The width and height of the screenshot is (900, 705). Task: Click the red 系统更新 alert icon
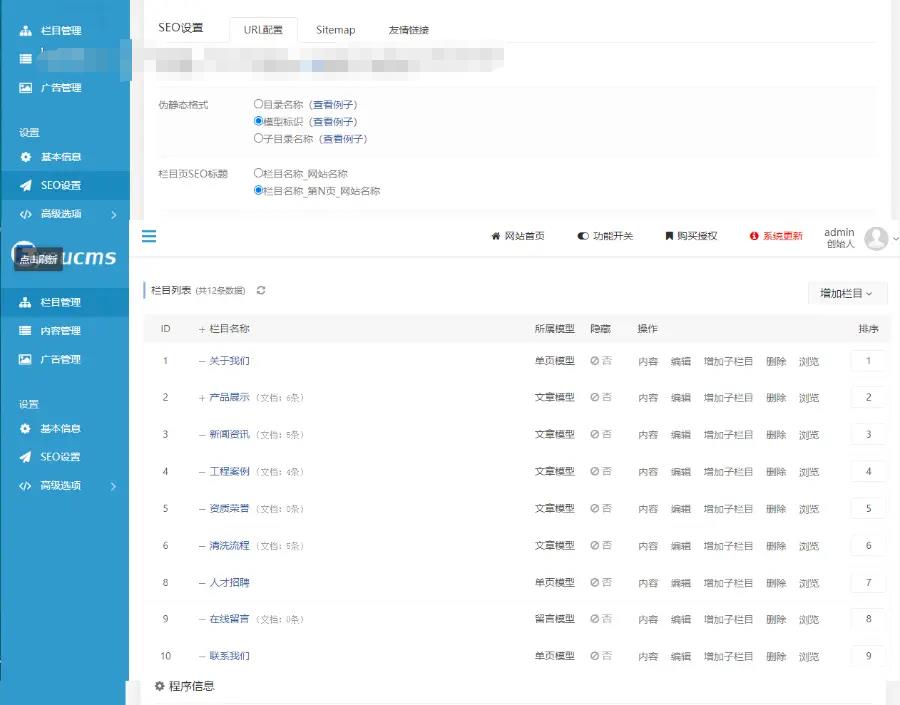pos(753,236)
